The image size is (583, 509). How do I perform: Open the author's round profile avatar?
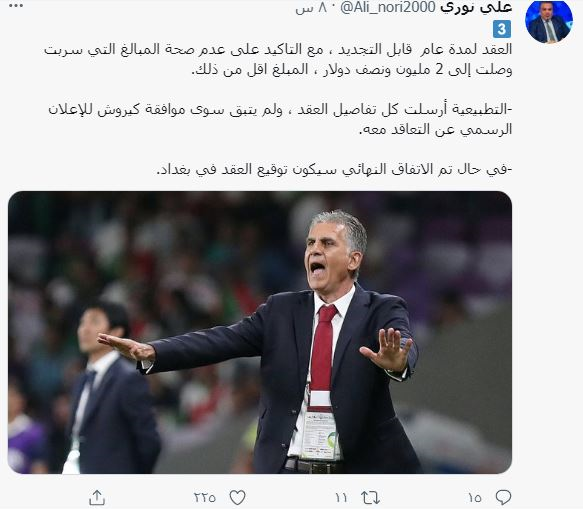(x=548, y=21)
